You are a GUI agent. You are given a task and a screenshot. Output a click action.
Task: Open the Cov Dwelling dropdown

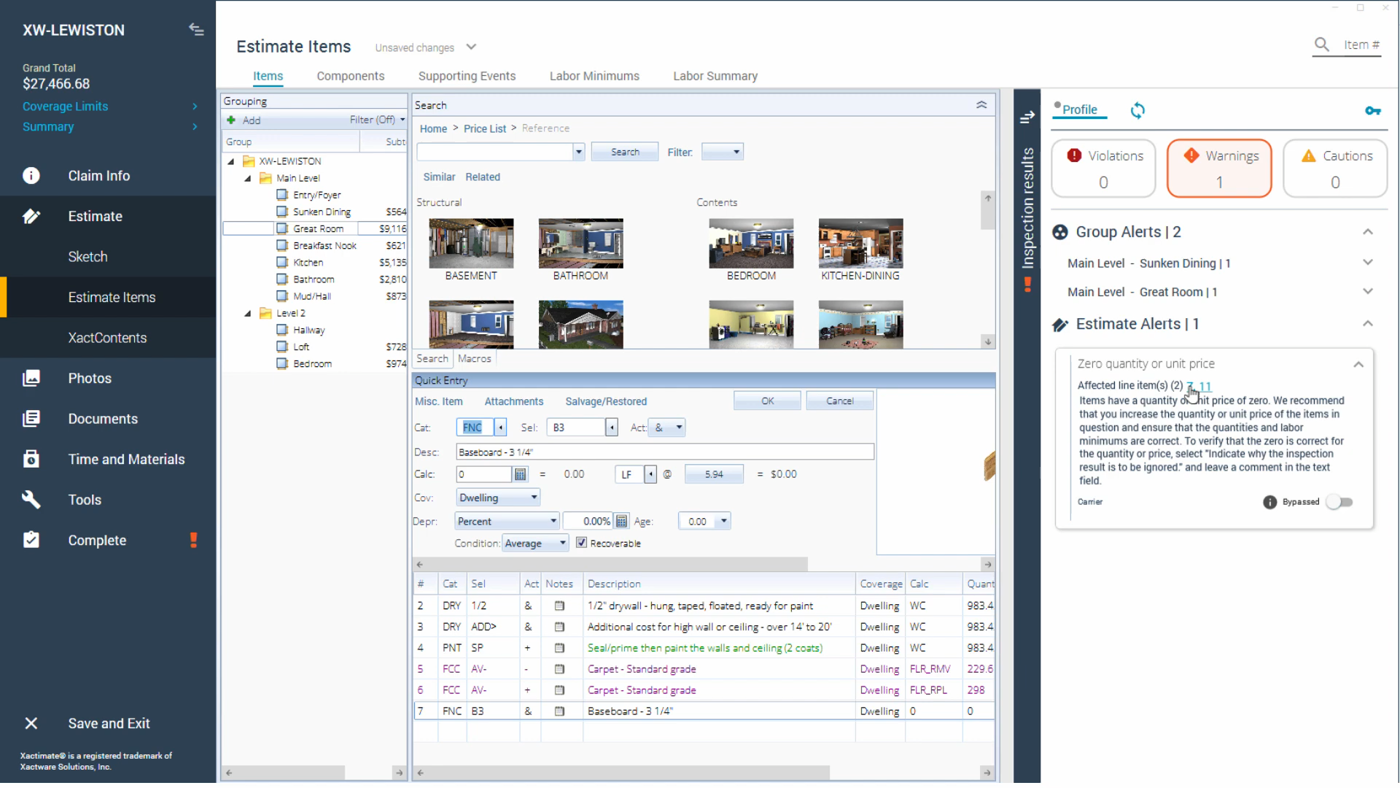pos(498,497)
